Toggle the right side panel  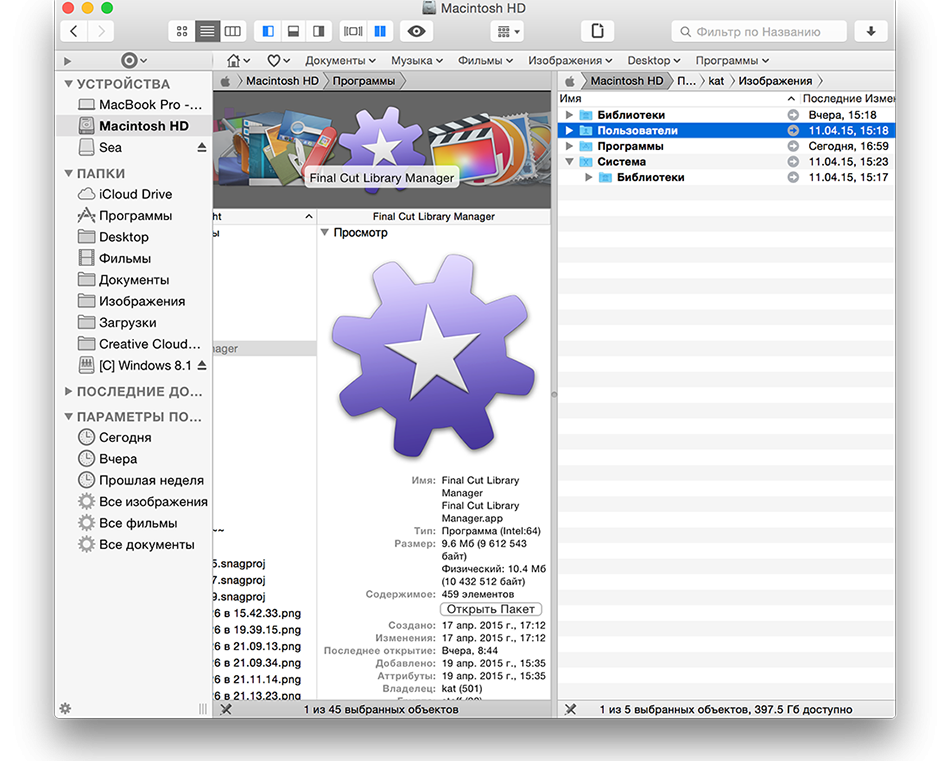(319, 32)
